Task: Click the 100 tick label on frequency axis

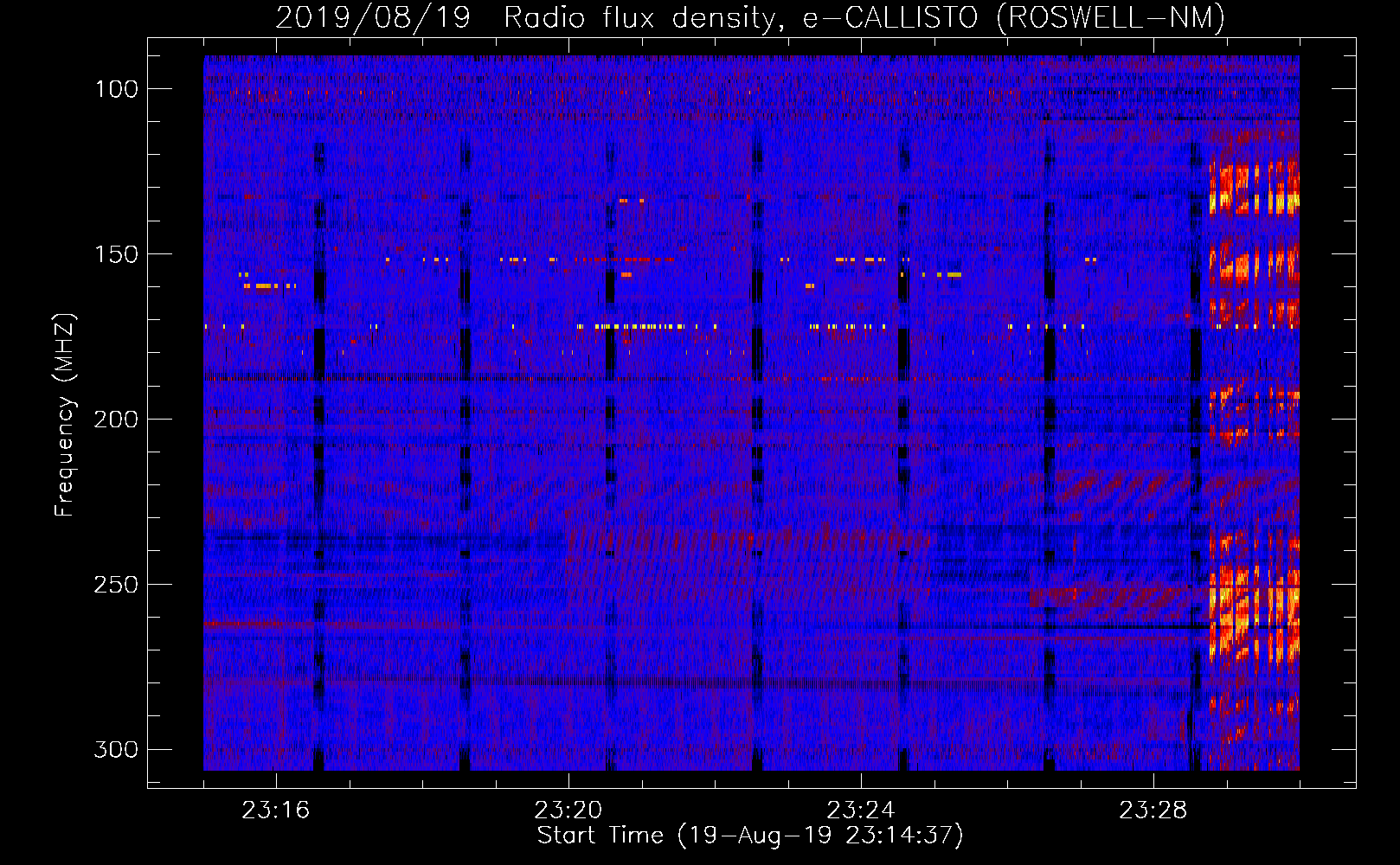Action: point(116,89)
